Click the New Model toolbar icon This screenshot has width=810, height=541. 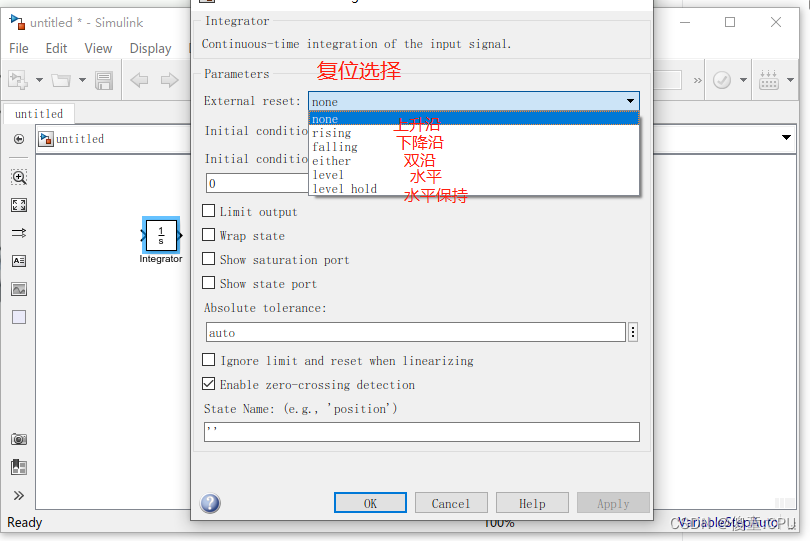pyautogui.click(x=18, y=80)
